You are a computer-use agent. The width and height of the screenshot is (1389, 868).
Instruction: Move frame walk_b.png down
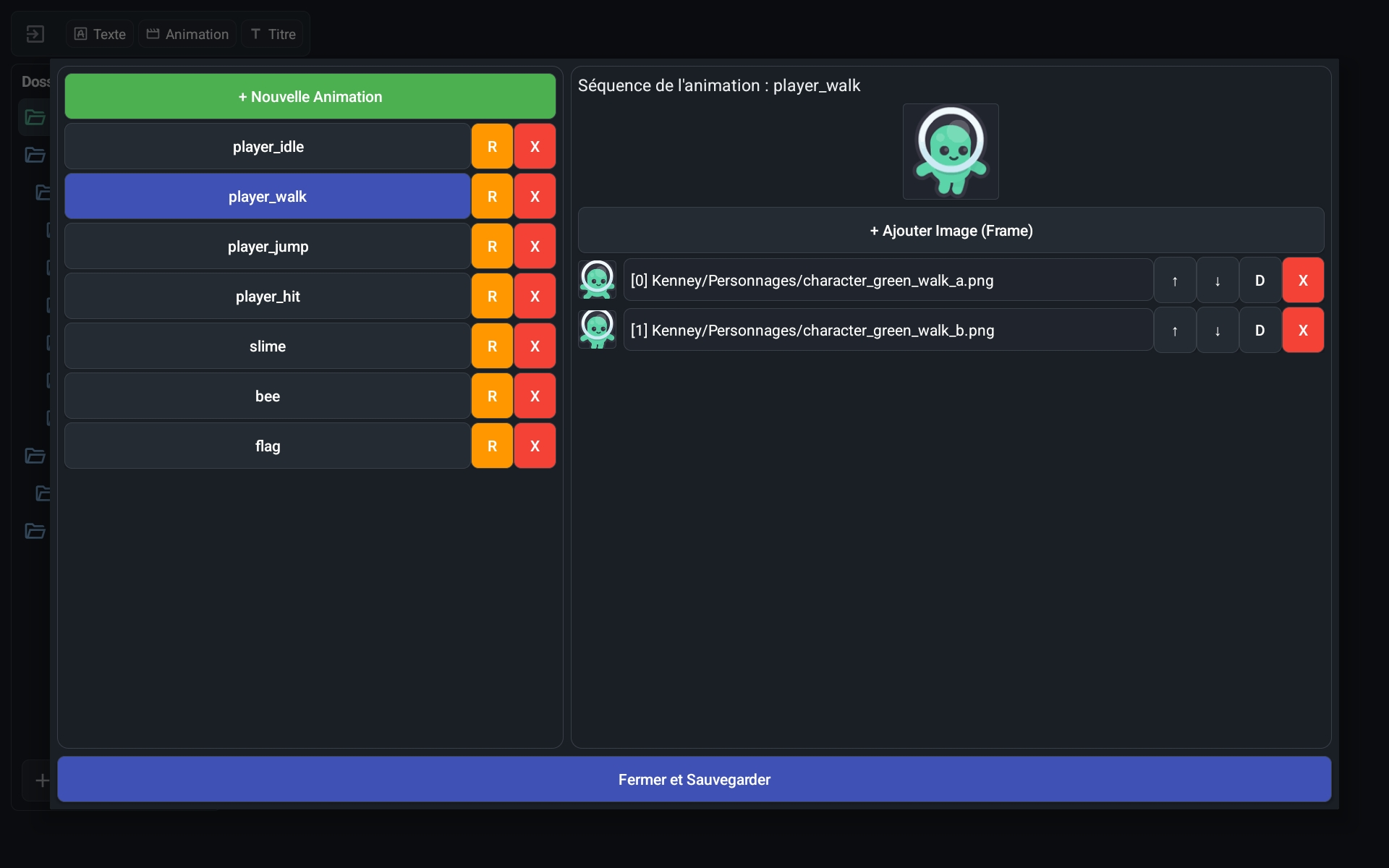pos(1218,330)
